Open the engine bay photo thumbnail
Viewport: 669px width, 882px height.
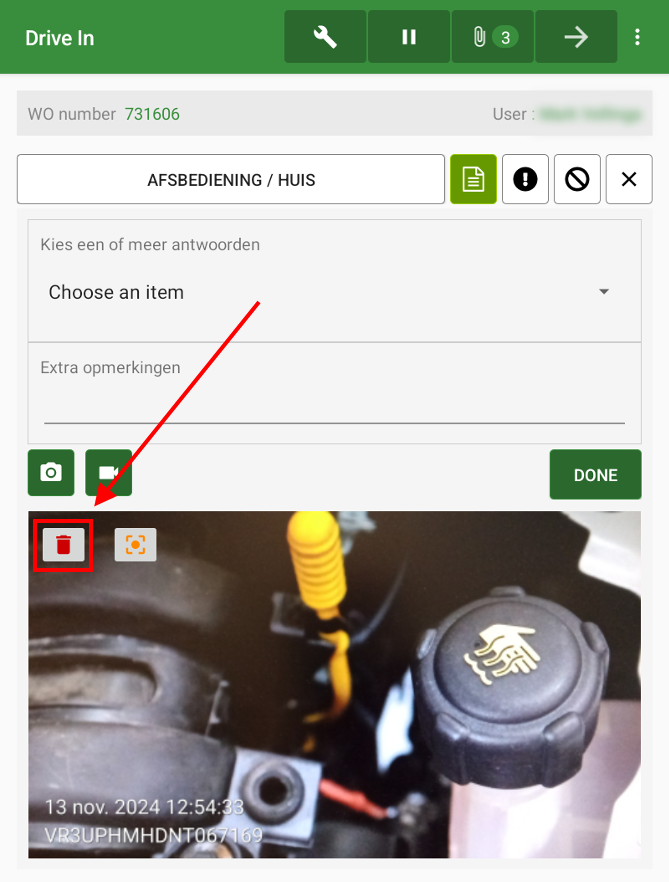[x=334, y=700]
